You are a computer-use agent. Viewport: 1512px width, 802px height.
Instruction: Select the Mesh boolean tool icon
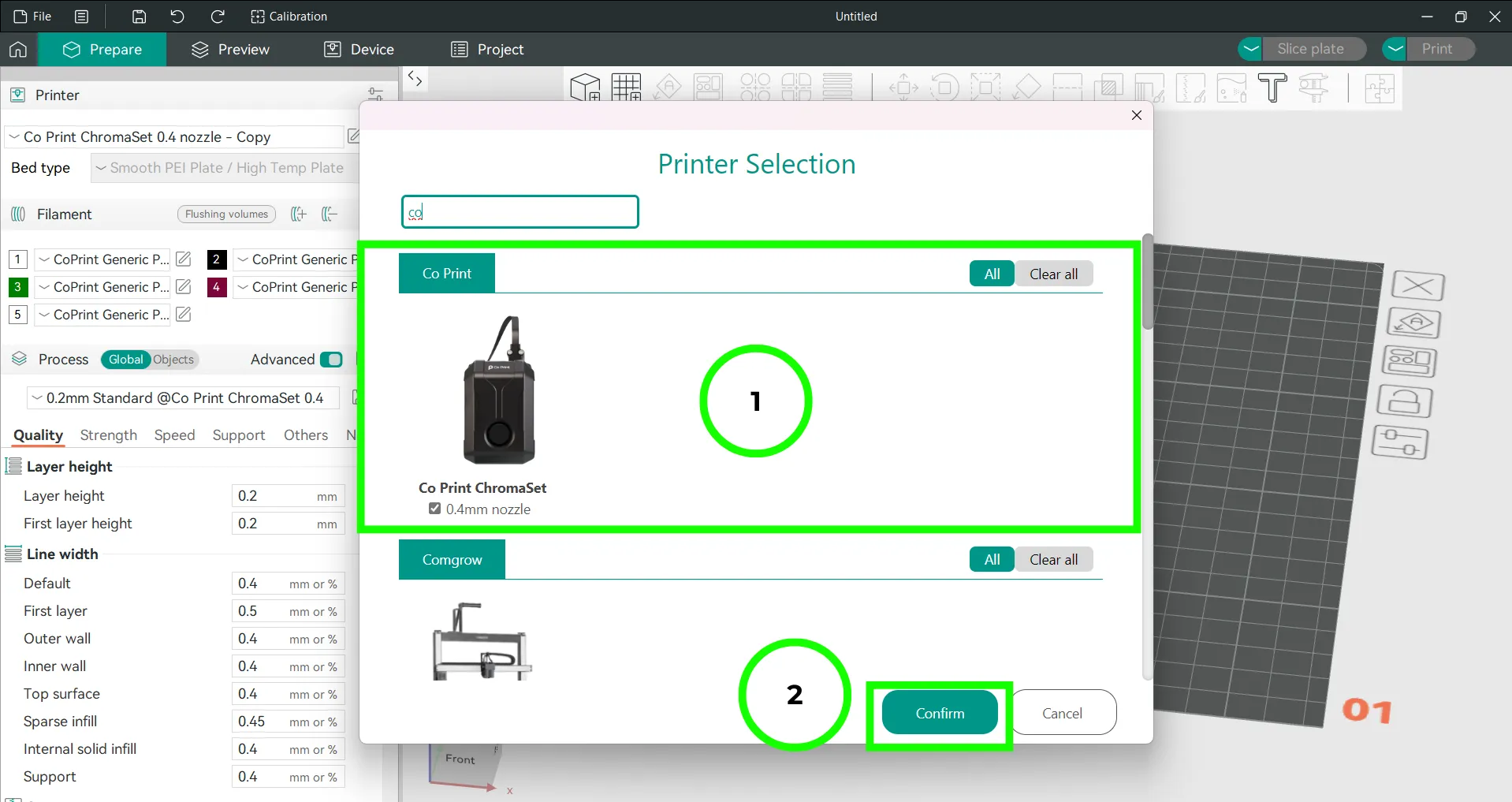1108,87
